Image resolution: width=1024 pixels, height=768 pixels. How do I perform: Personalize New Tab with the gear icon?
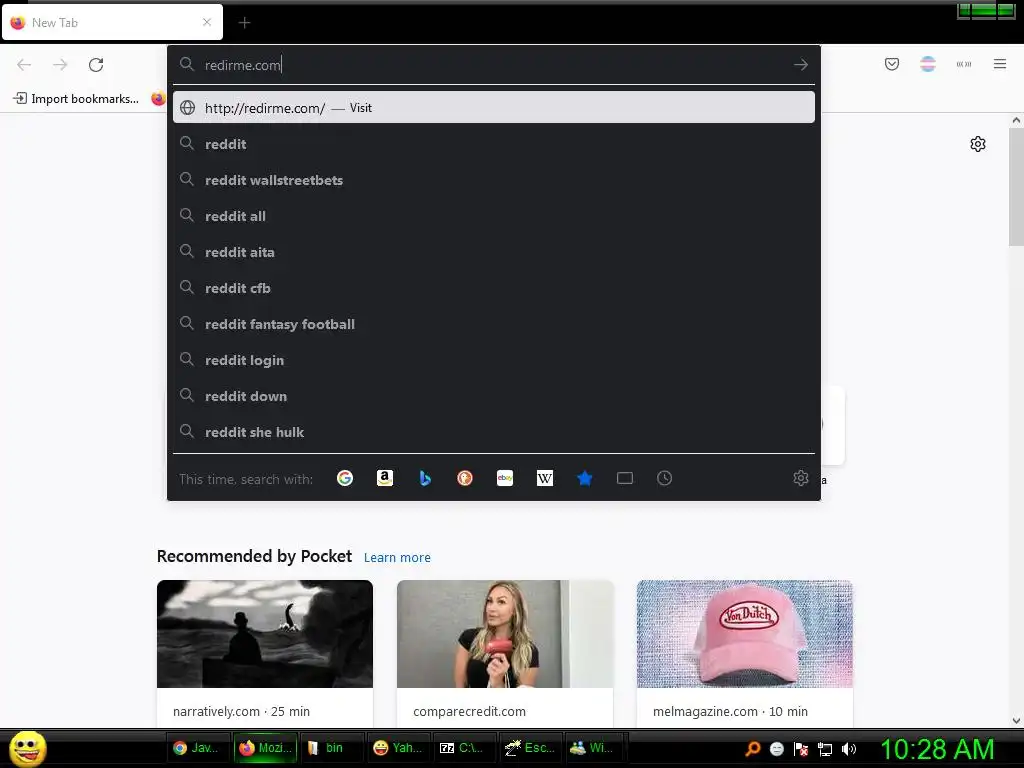(x=978, y=144)
